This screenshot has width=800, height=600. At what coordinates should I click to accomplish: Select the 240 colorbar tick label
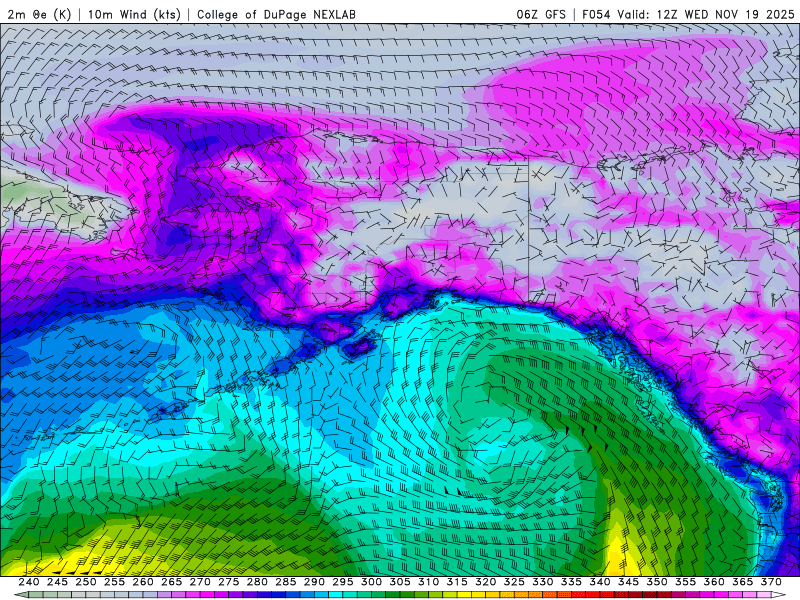pyautogui.click(x=29, y=582)
